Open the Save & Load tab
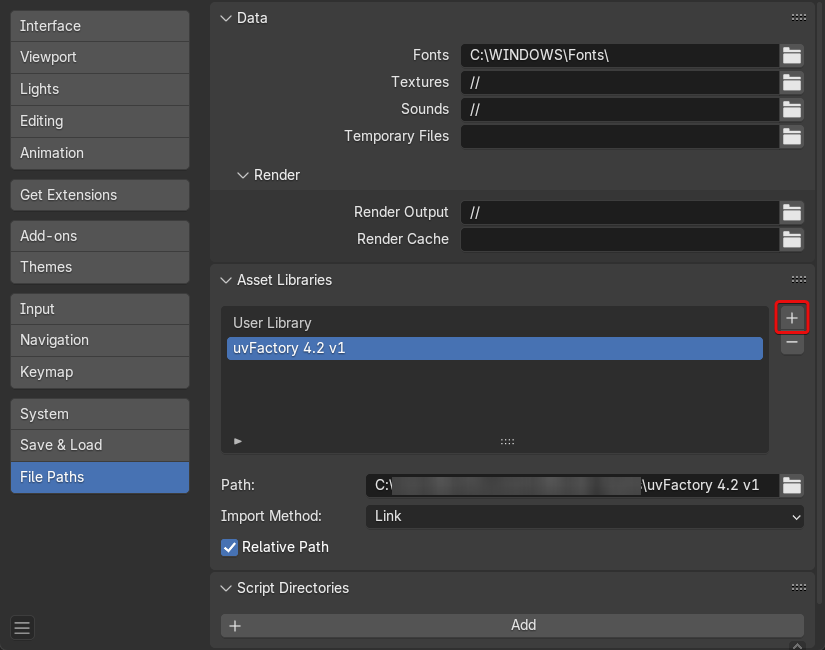The width and height of the screenshot is (825, 650). (100, 445)
